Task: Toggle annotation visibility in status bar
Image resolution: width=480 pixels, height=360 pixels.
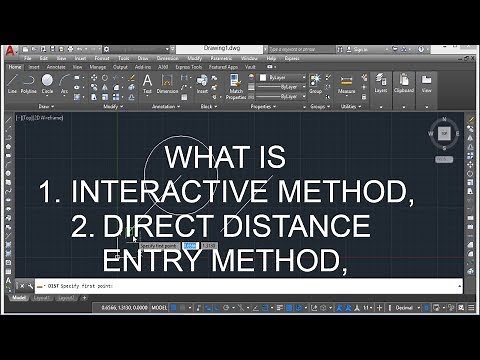Action: click(x=340, y=308)
